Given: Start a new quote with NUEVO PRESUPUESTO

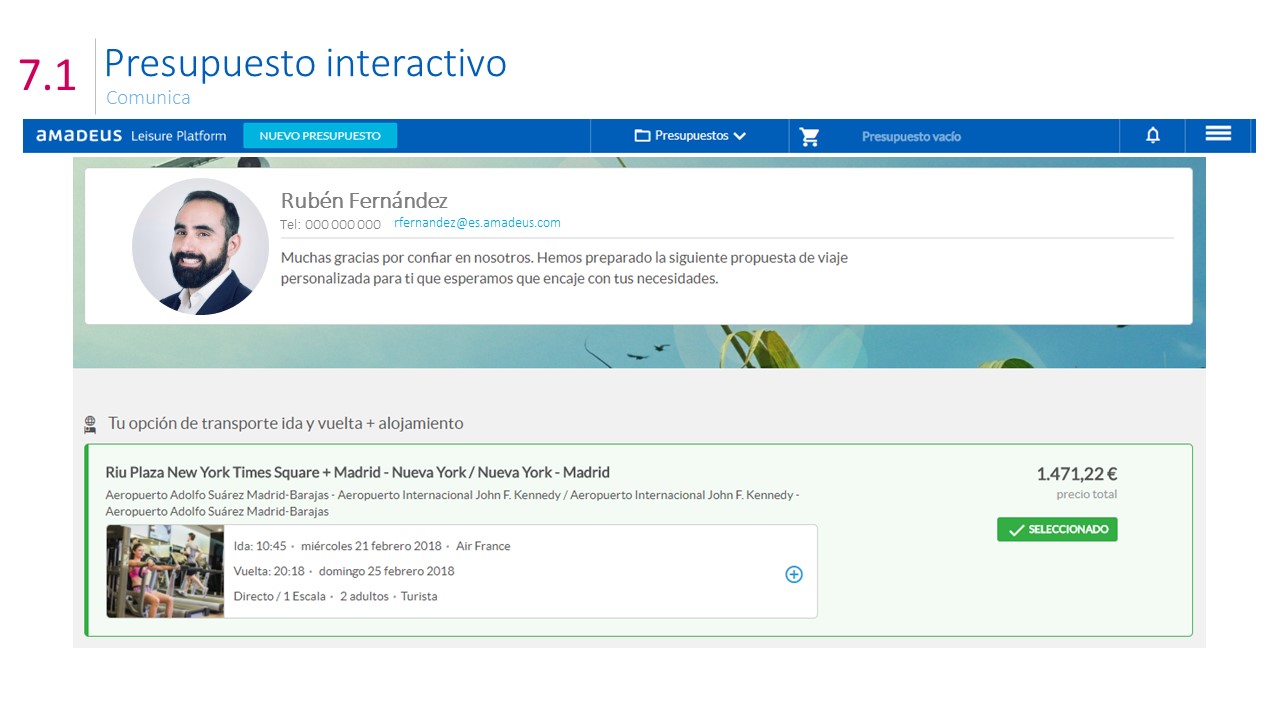Looking at the screenshot, I should (x=320, y=136).
